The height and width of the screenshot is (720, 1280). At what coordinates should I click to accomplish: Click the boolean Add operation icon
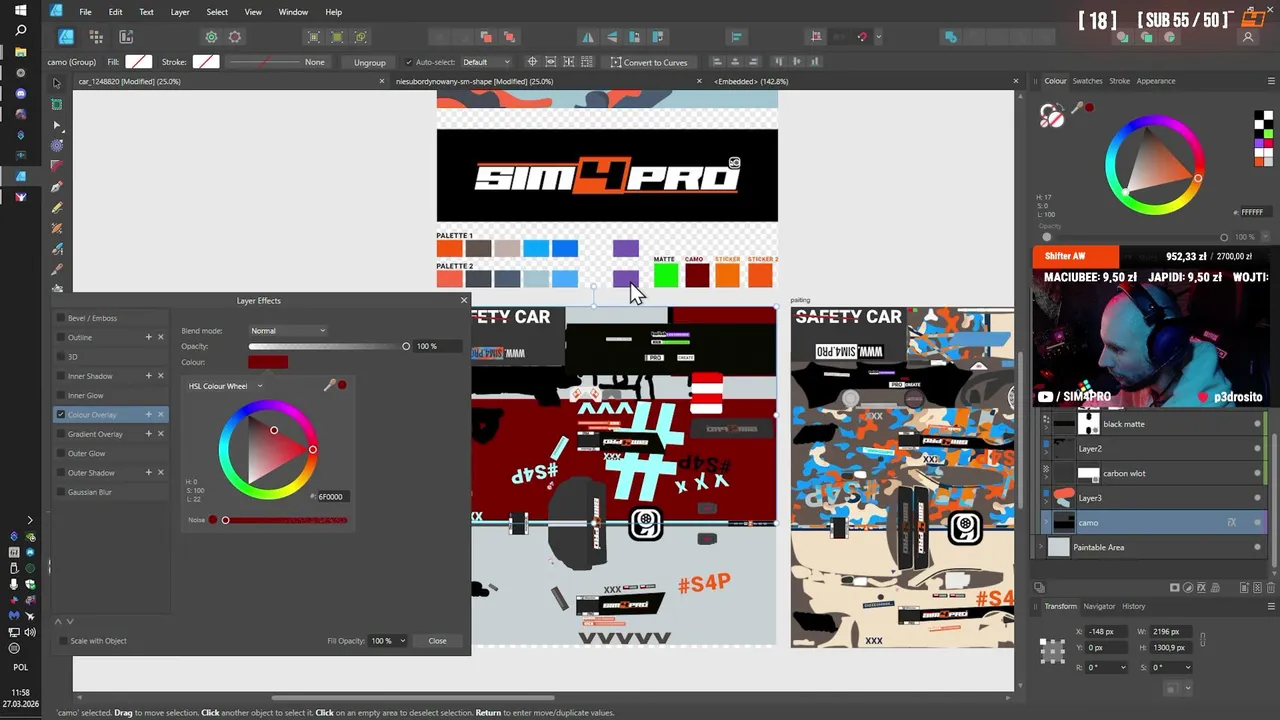(x=951, y=37)
